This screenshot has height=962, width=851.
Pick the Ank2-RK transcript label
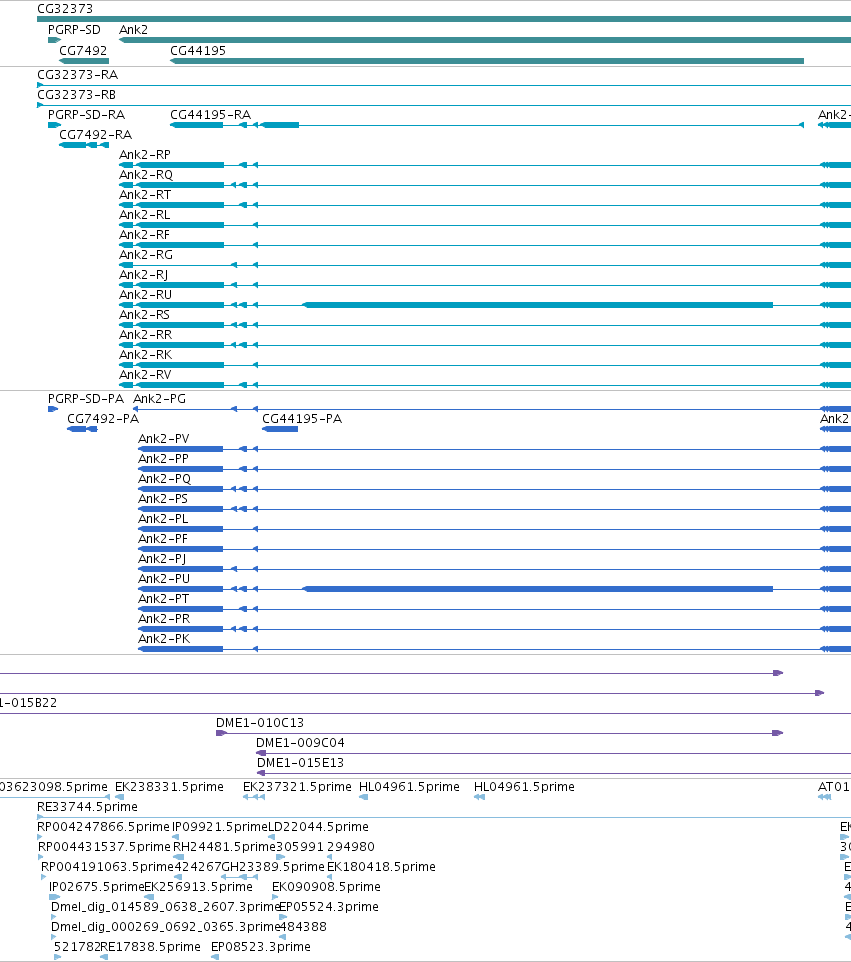tap(145, 355)
